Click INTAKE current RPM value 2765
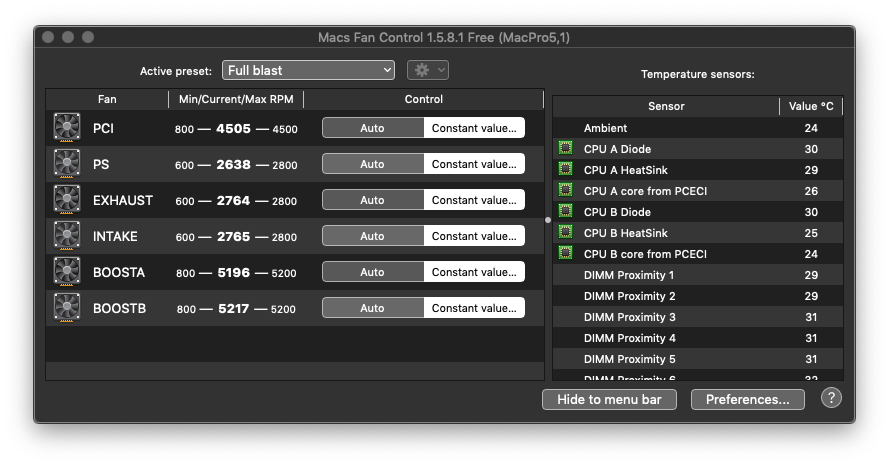Screen dimensions: 889x465 point(234,236)
